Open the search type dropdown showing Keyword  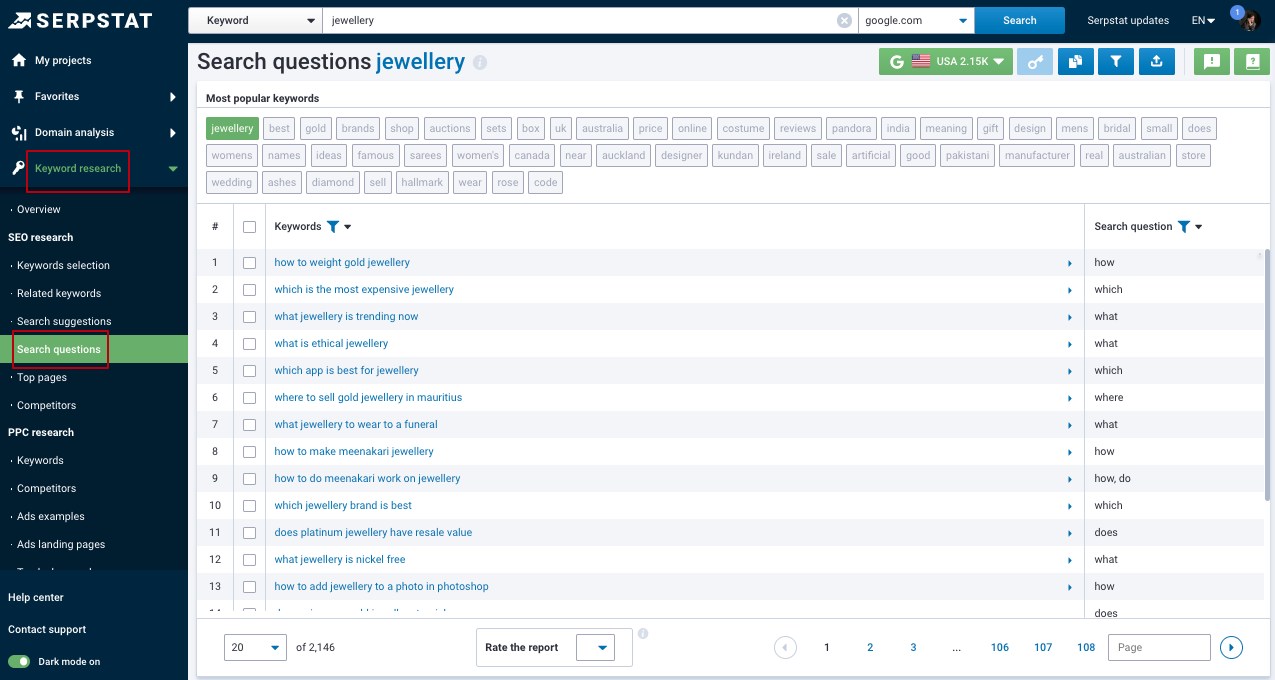(x=255, y=19)
